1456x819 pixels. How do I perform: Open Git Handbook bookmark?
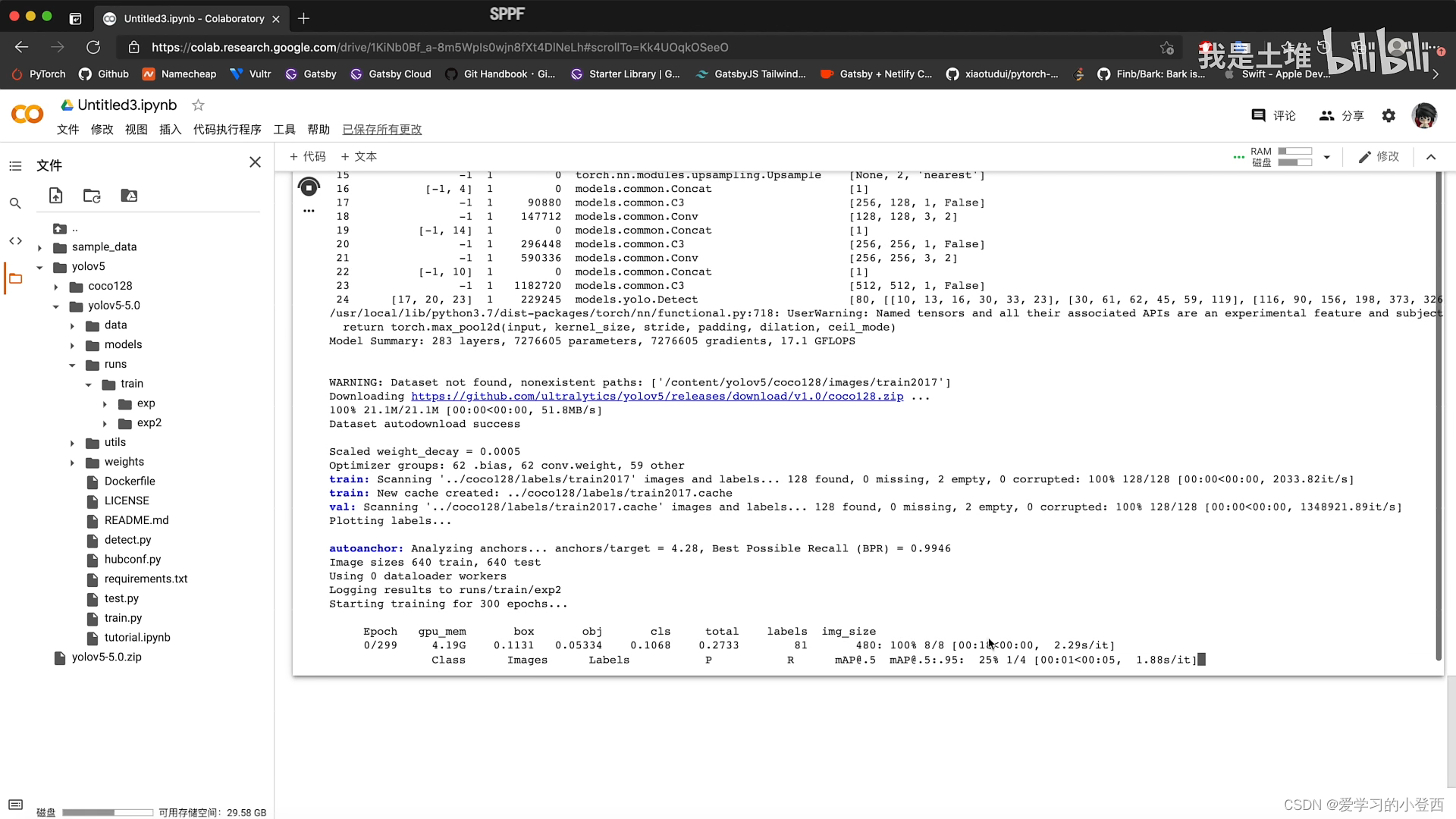[x=500, y=74]
